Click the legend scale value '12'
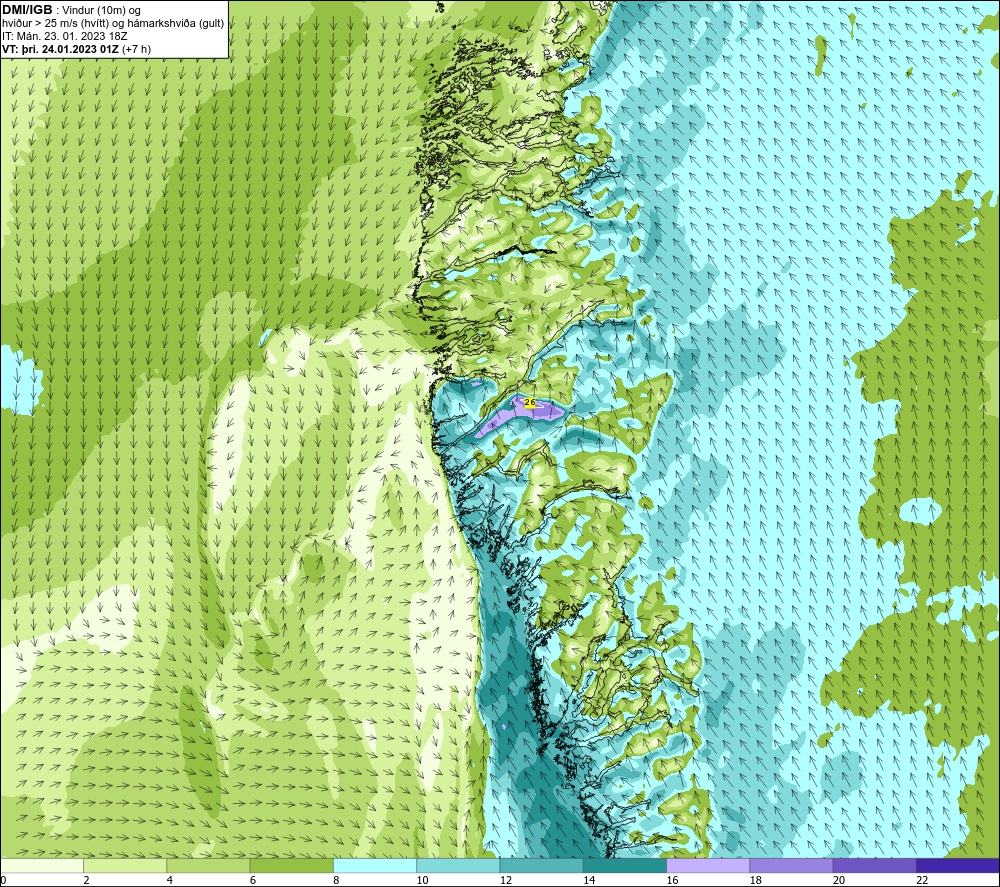Viewport: 1000px width, 887px height. click(506, 880)
